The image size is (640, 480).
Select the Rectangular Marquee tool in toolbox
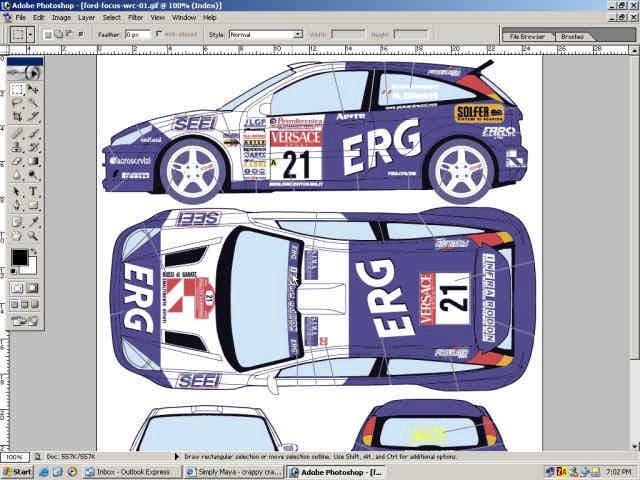(18, 89)
